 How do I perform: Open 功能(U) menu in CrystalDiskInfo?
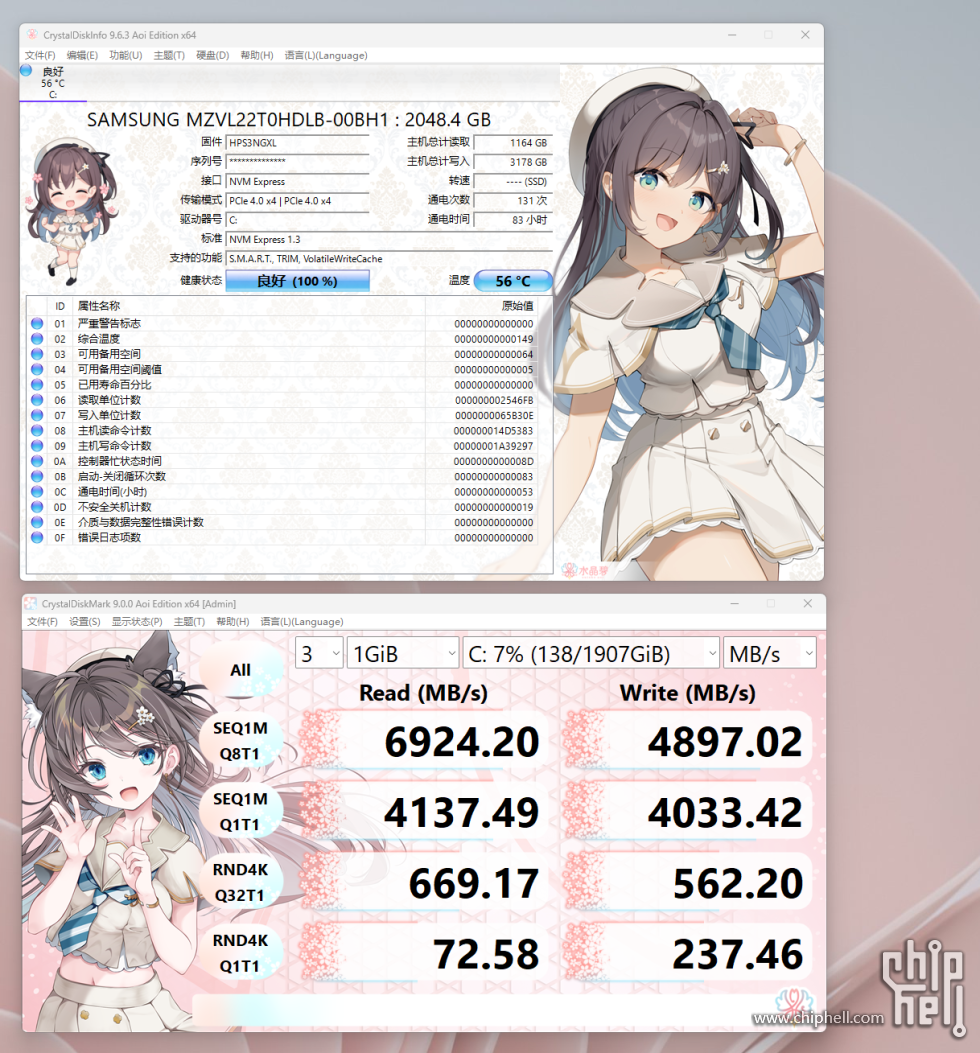point(126,55)
